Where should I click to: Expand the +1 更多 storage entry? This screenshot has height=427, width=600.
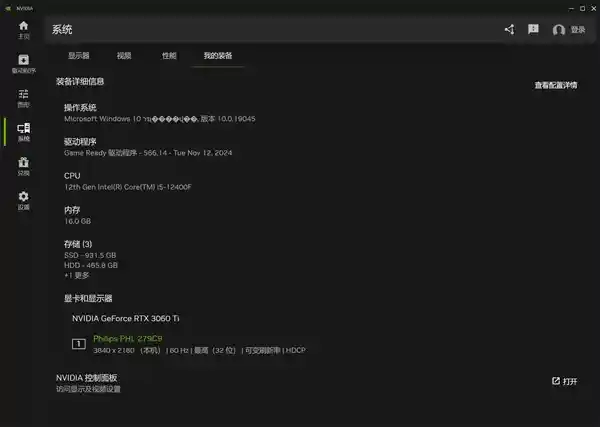(x=77, y=275)
